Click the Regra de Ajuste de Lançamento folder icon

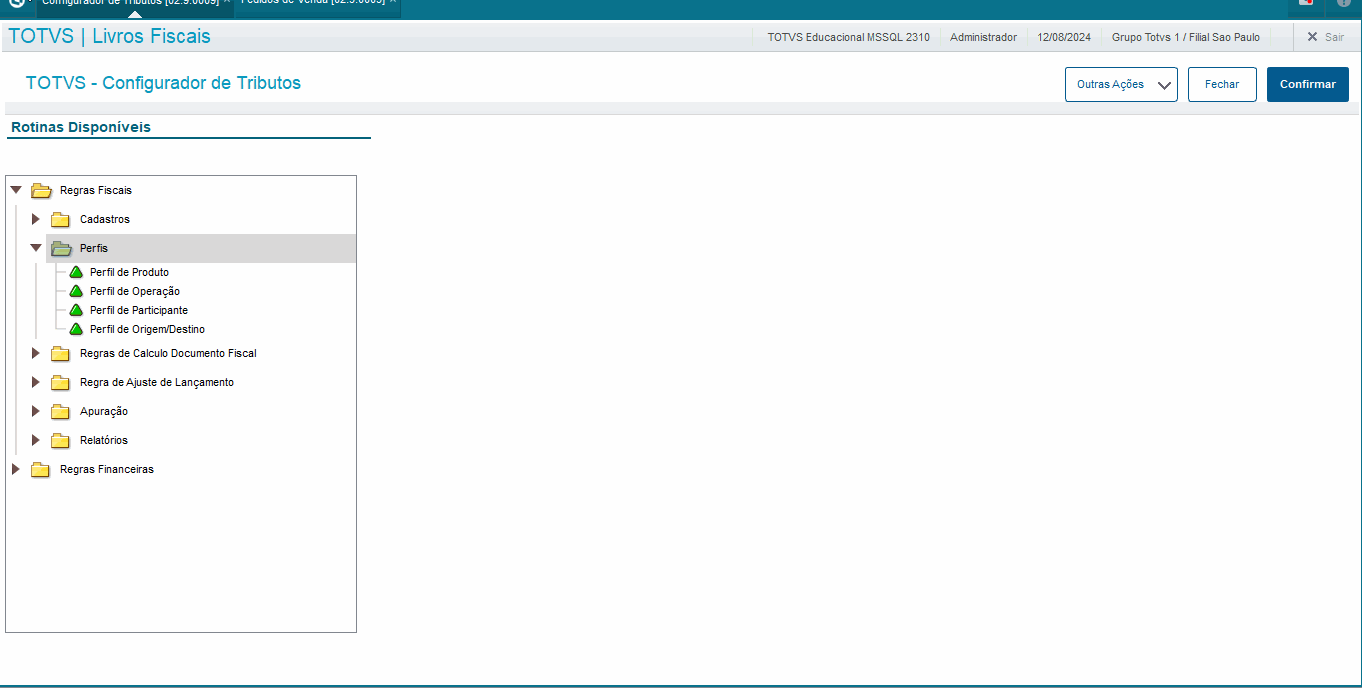pyautogui.click(x=61, y=382)
